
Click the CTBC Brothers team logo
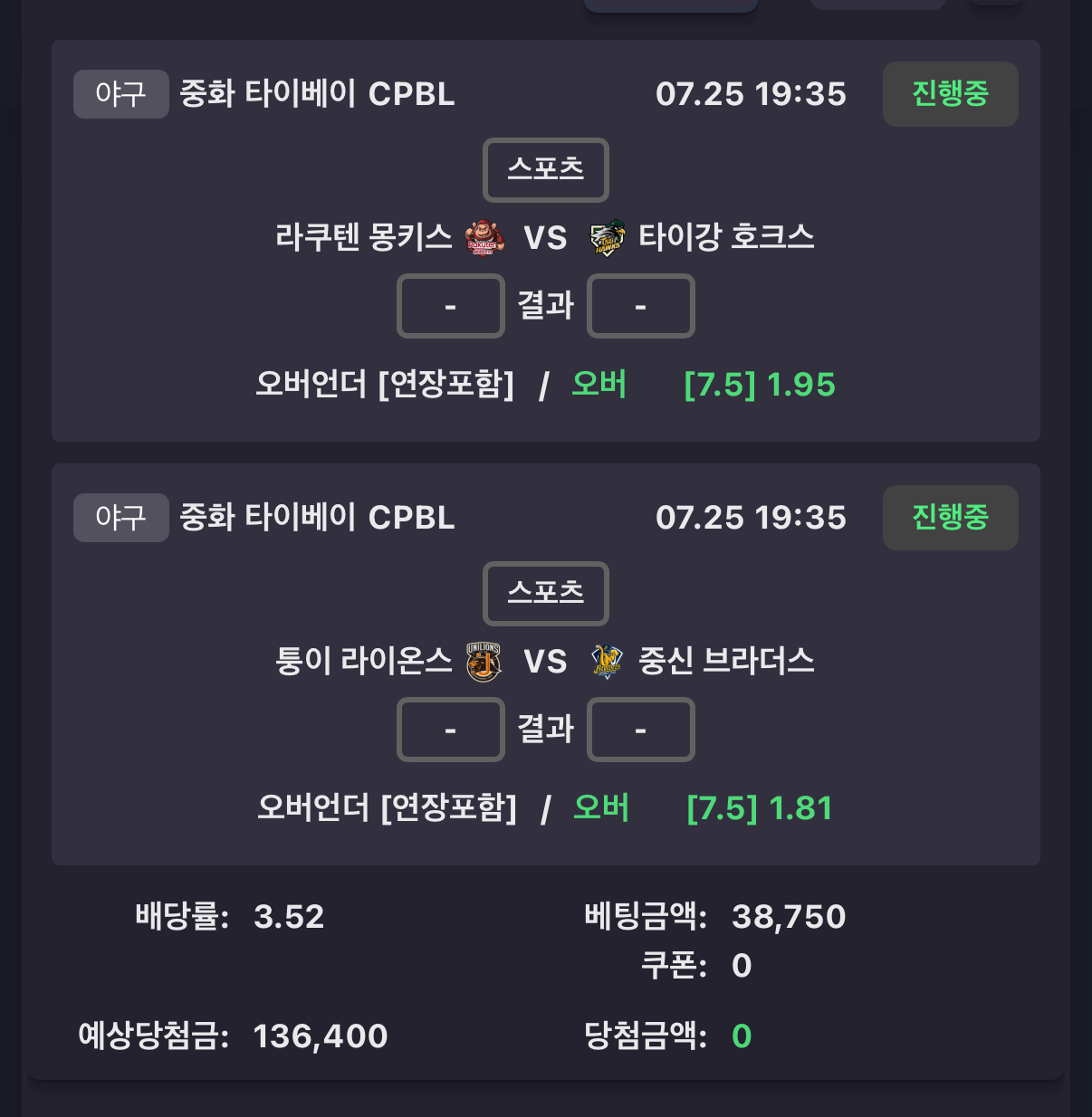tap(607, 662)
